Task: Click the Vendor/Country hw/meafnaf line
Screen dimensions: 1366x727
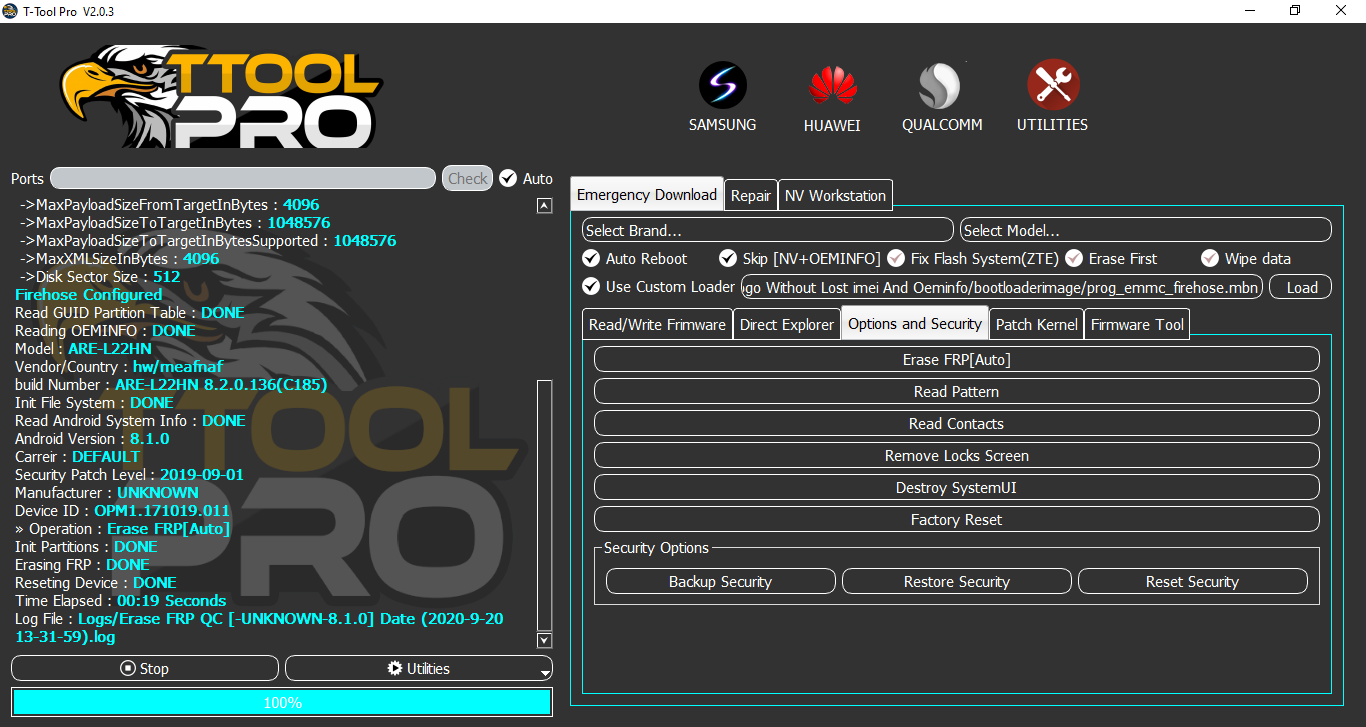Action: point(119,367)
